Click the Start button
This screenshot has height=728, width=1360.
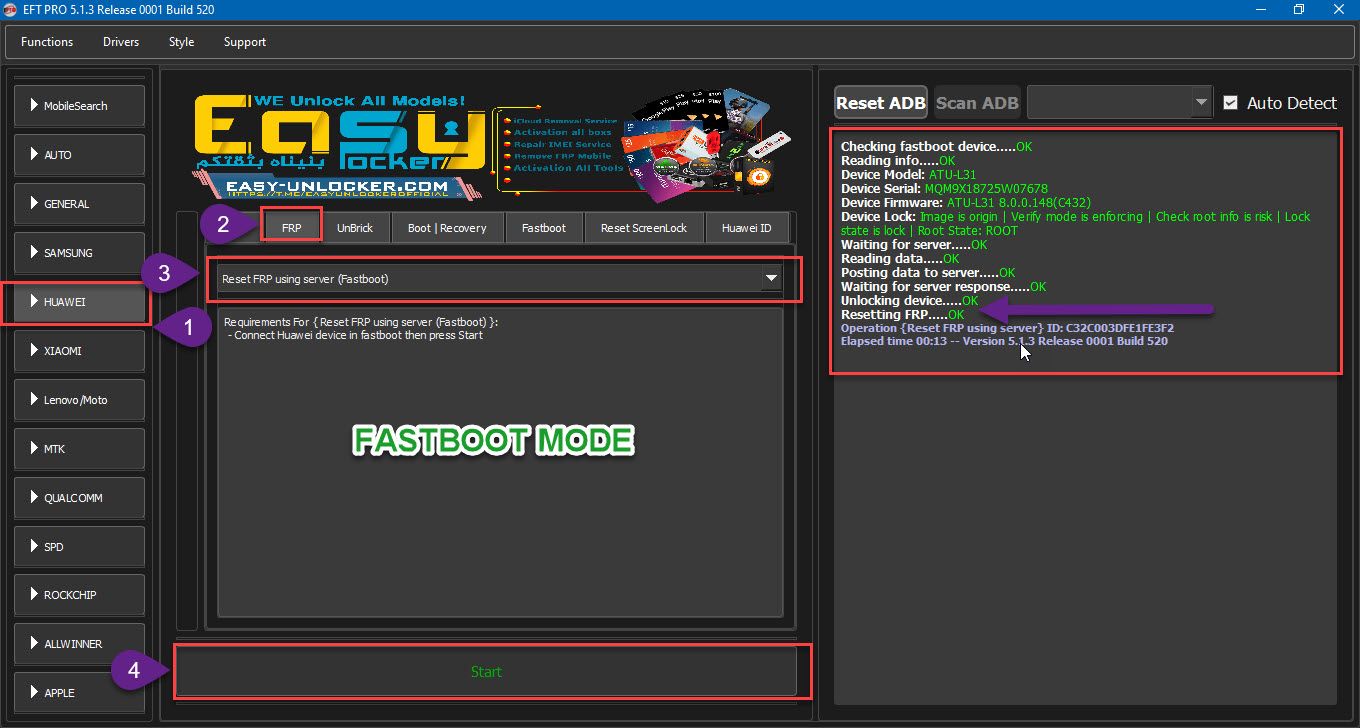click(486, 671)
